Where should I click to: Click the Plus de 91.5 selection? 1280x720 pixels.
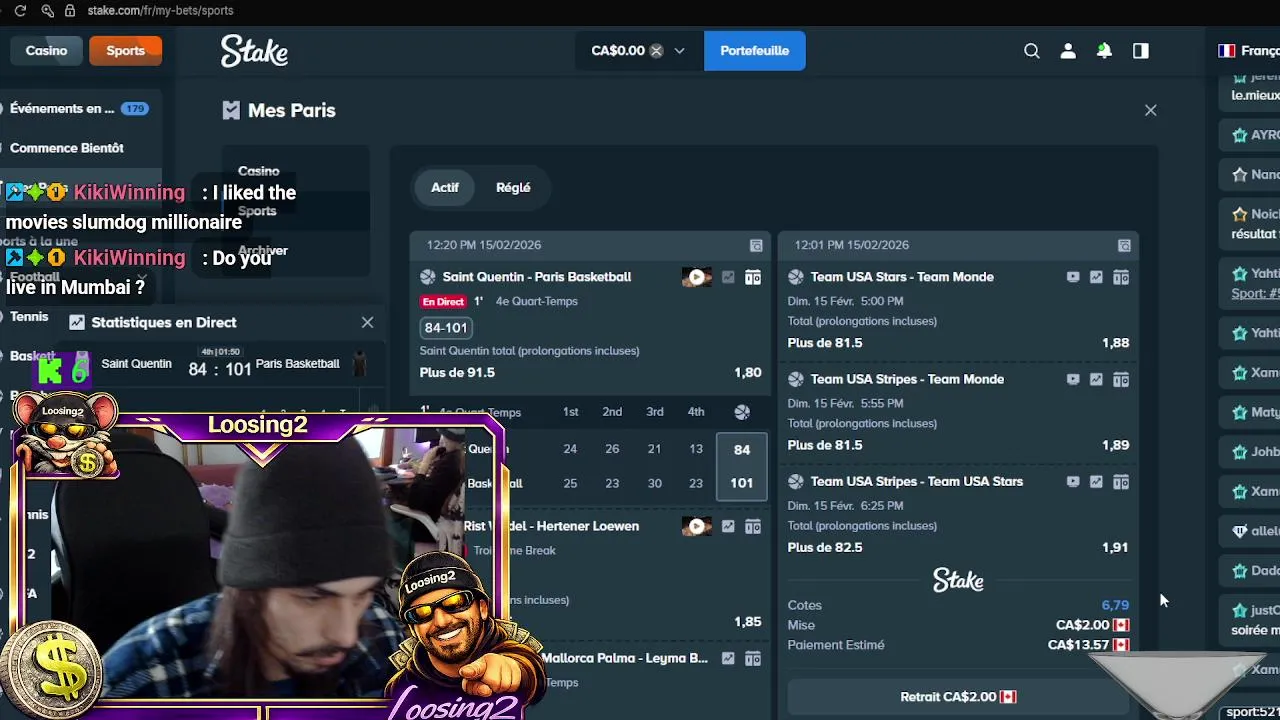pos(457,373)
